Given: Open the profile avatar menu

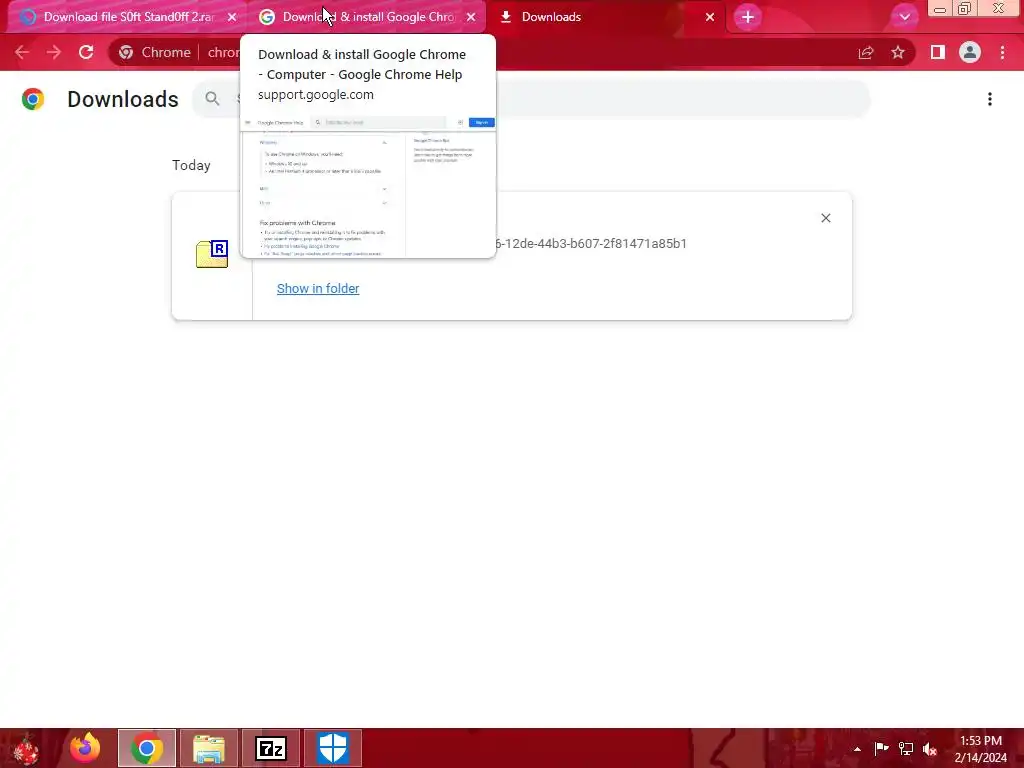Looking at the screenshot, I should pos(970,52).
